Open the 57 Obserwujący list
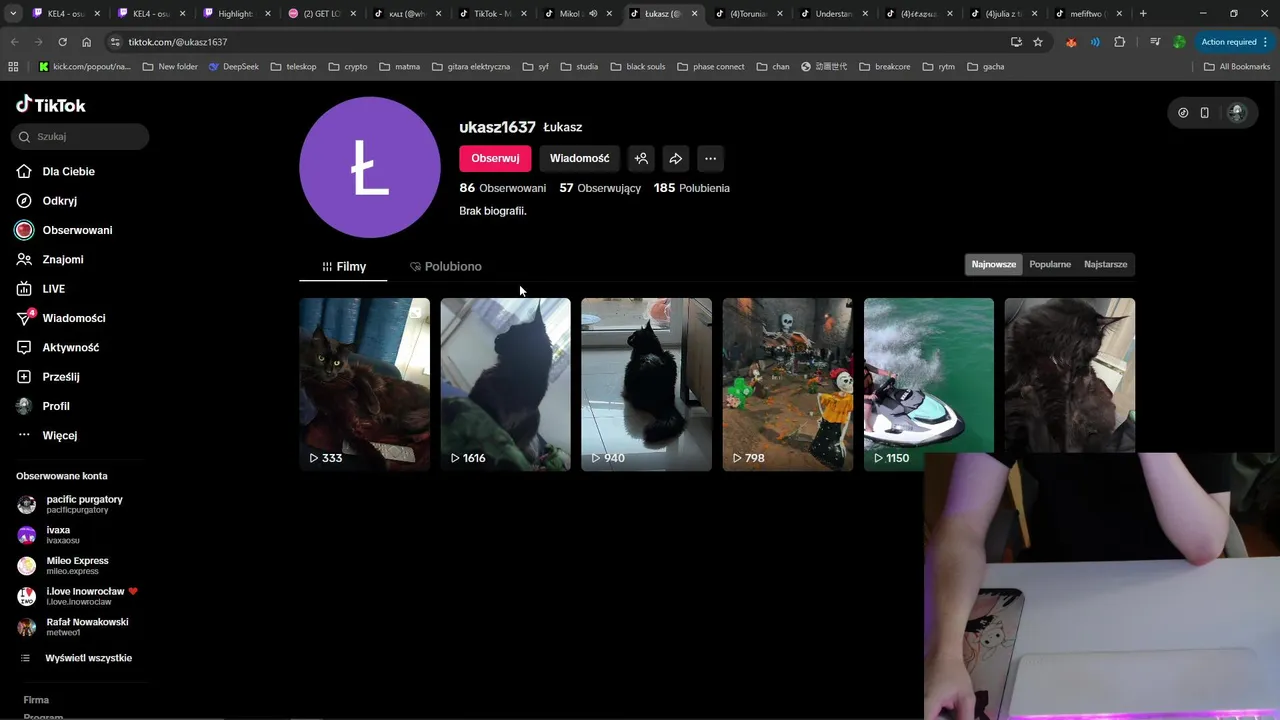 pyautogui.click(x=600, y=188)
